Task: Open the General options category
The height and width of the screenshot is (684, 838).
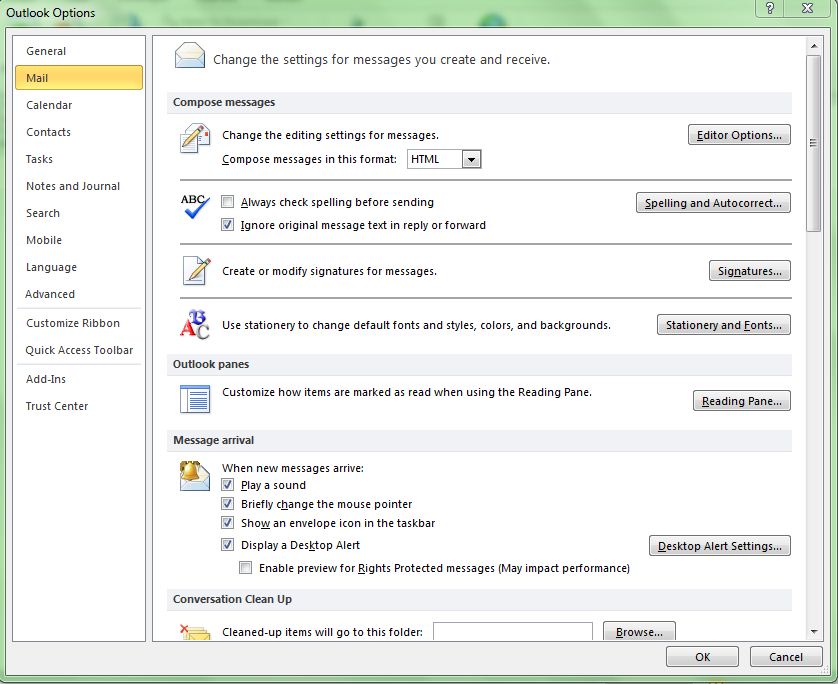Action: click(79, 51)
